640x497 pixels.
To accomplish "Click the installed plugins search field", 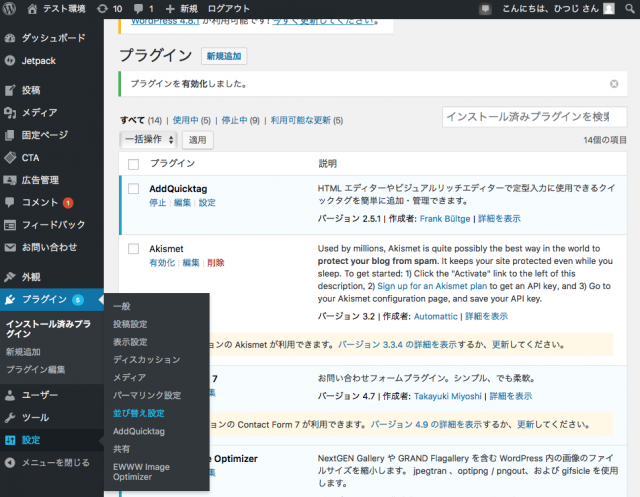I will point(534,117).
